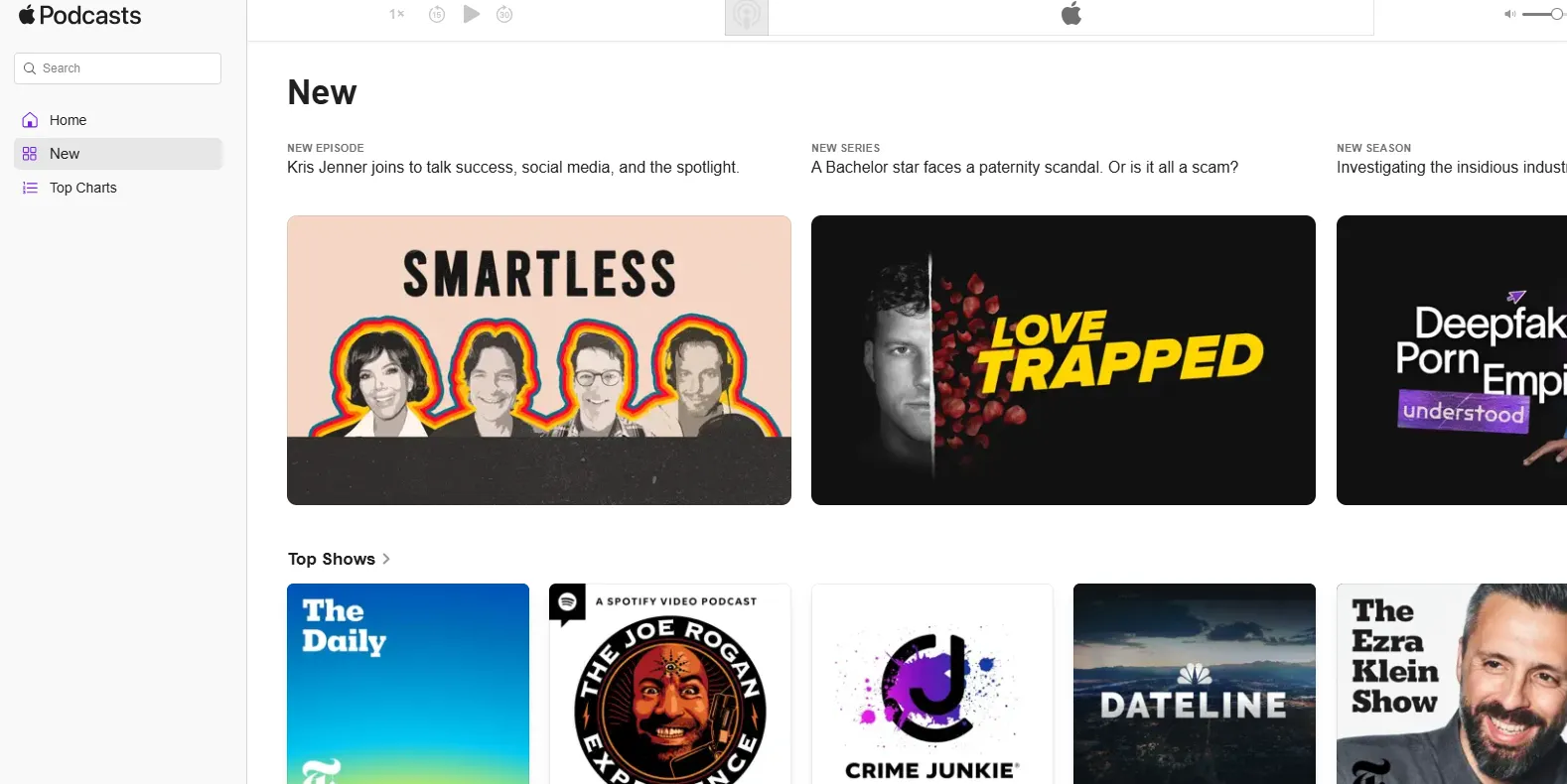
Task: Click the skip back 15 seconds icon
Action: click(x=437, y=14)
